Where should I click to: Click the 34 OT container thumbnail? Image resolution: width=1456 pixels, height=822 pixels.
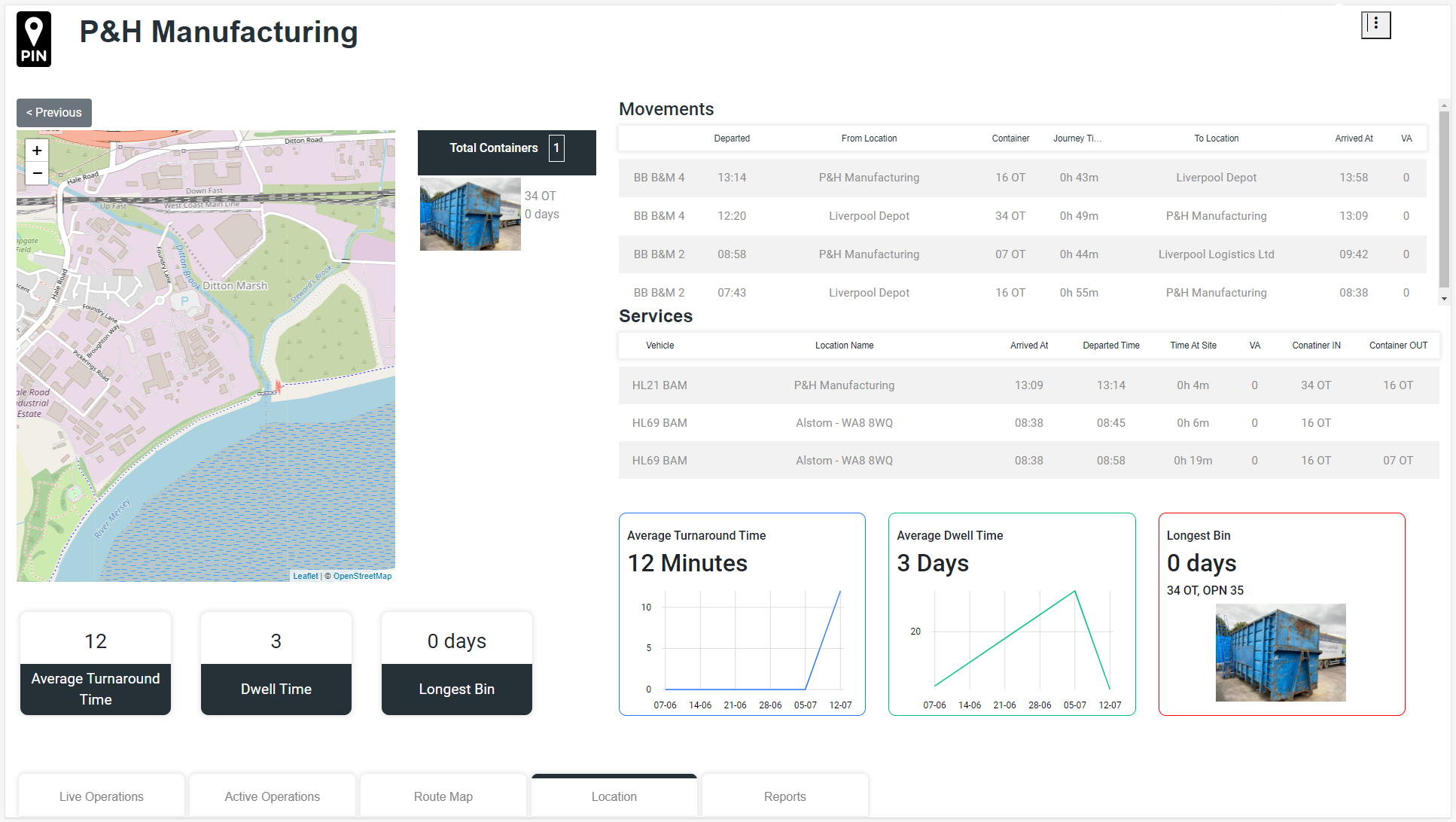click(x=470, y=215)
